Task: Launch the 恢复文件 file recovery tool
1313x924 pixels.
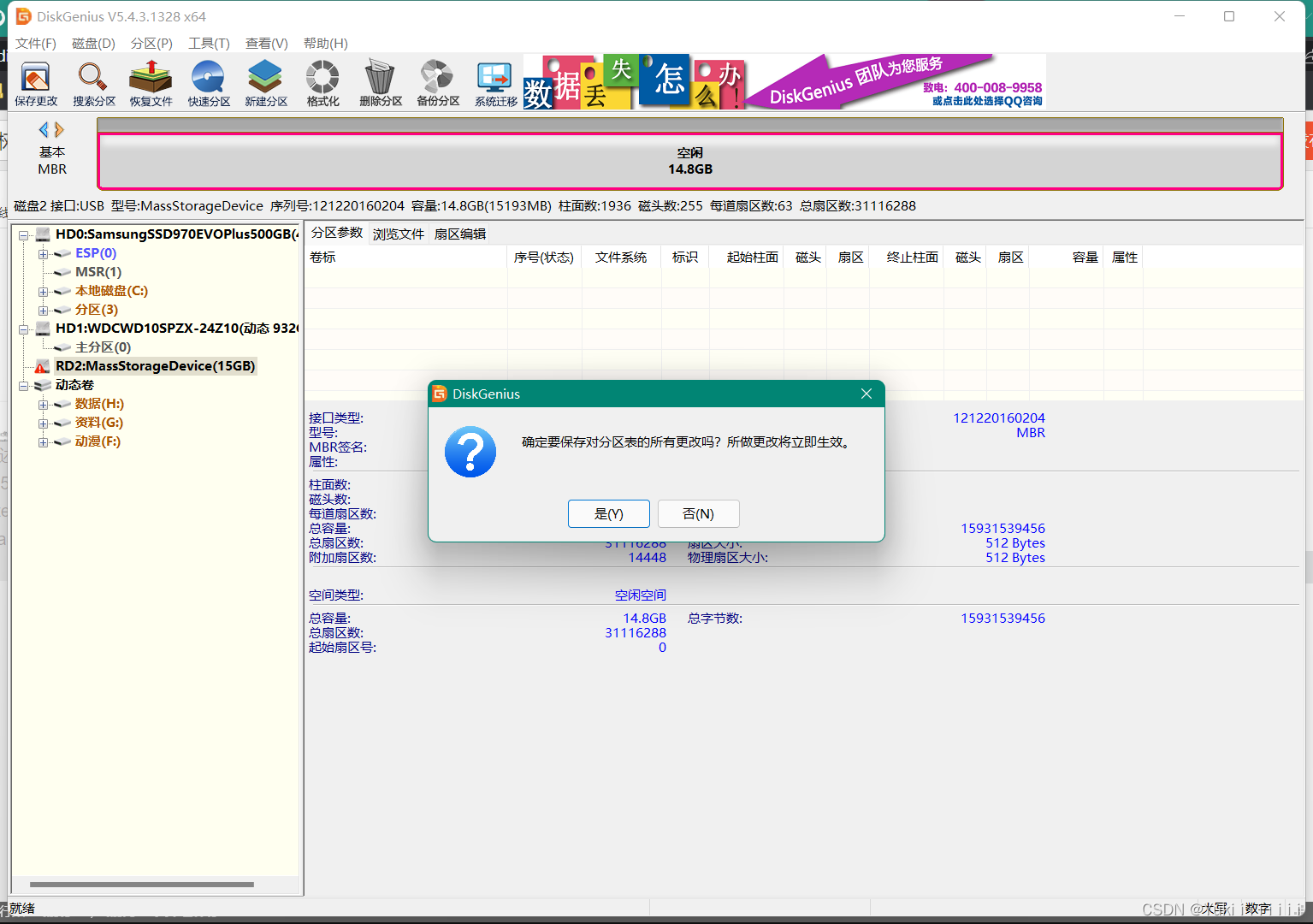Action: (151, 84)
